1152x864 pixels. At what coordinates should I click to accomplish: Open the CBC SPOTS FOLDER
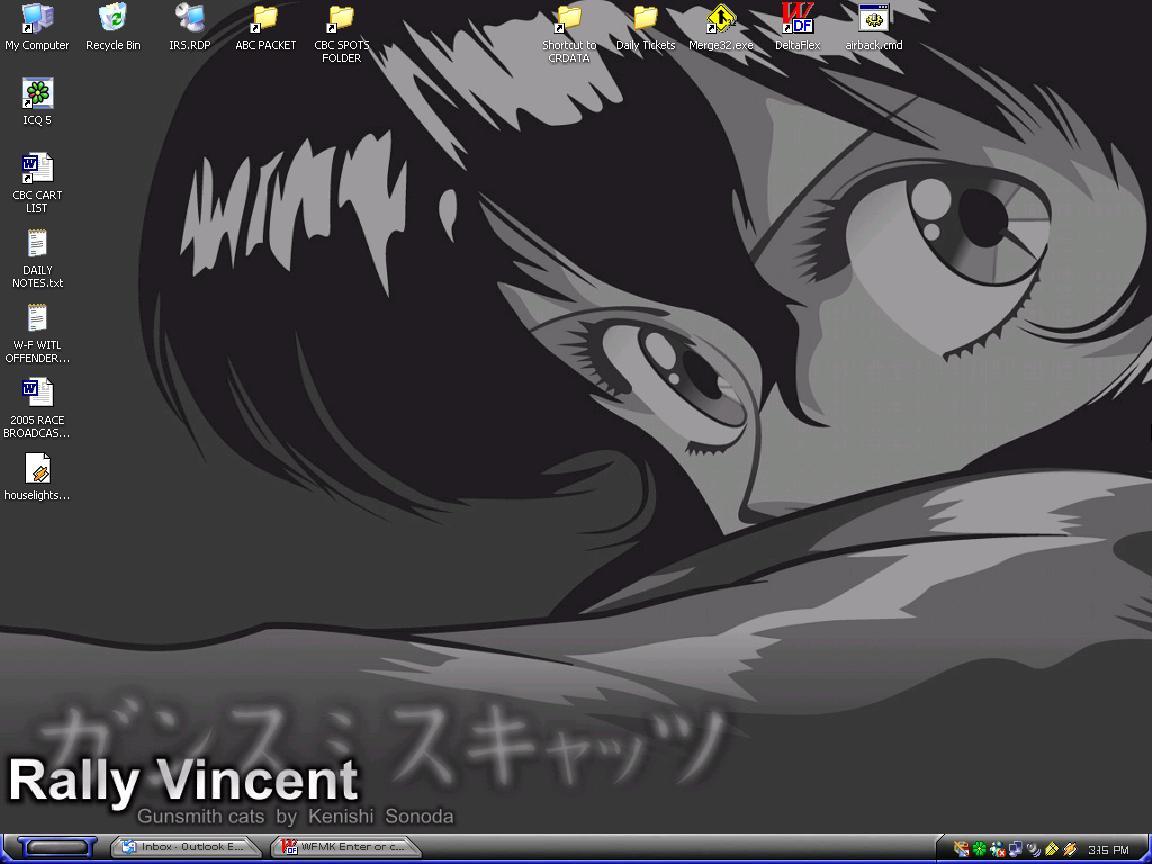coord(341,18)
